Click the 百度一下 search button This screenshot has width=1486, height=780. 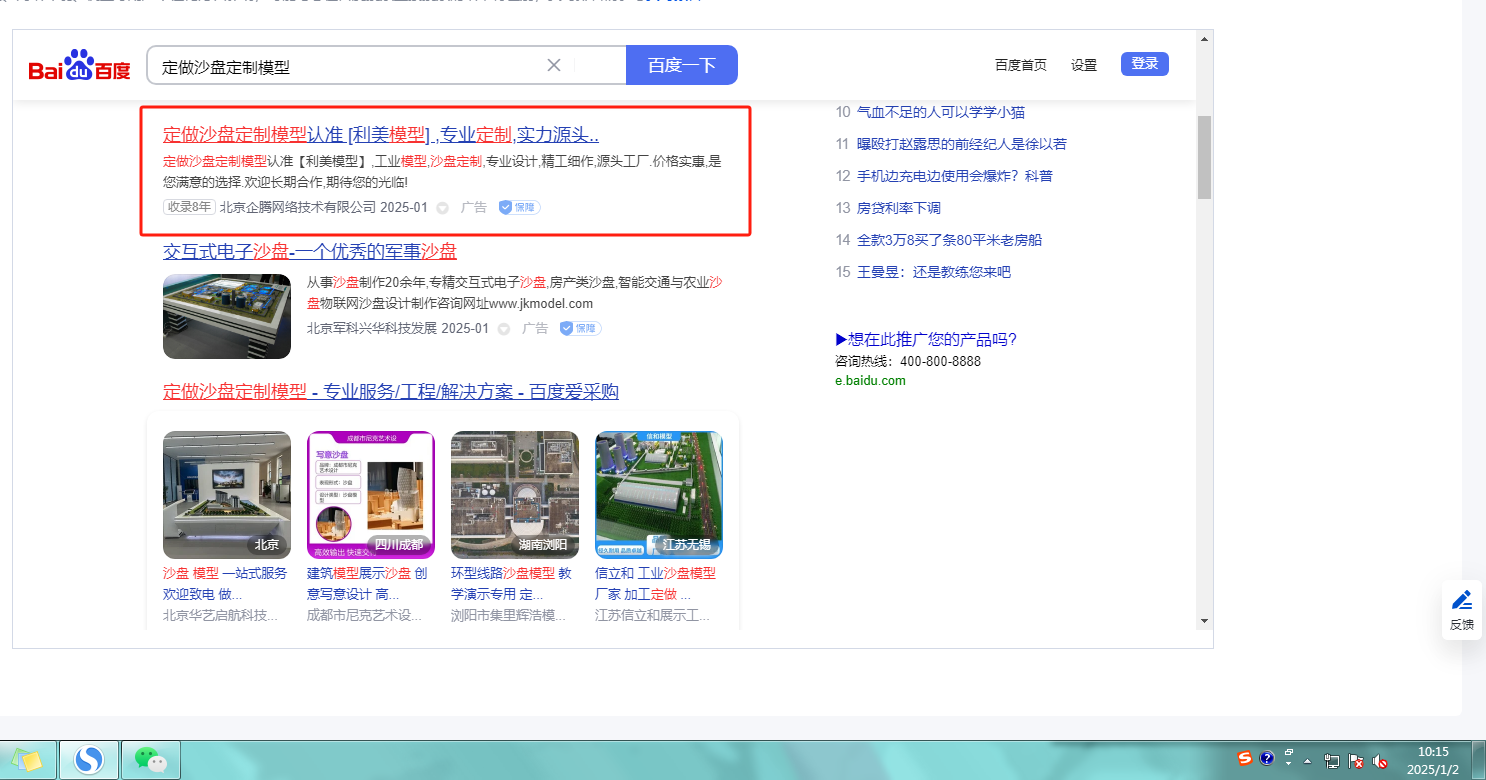(681, 65)
